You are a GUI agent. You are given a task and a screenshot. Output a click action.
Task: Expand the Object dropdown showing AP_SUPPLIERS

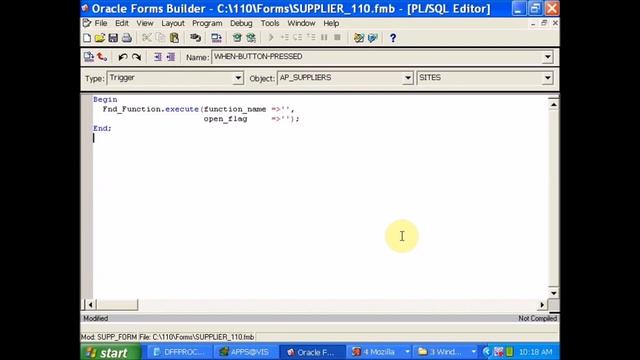[407, 78]
